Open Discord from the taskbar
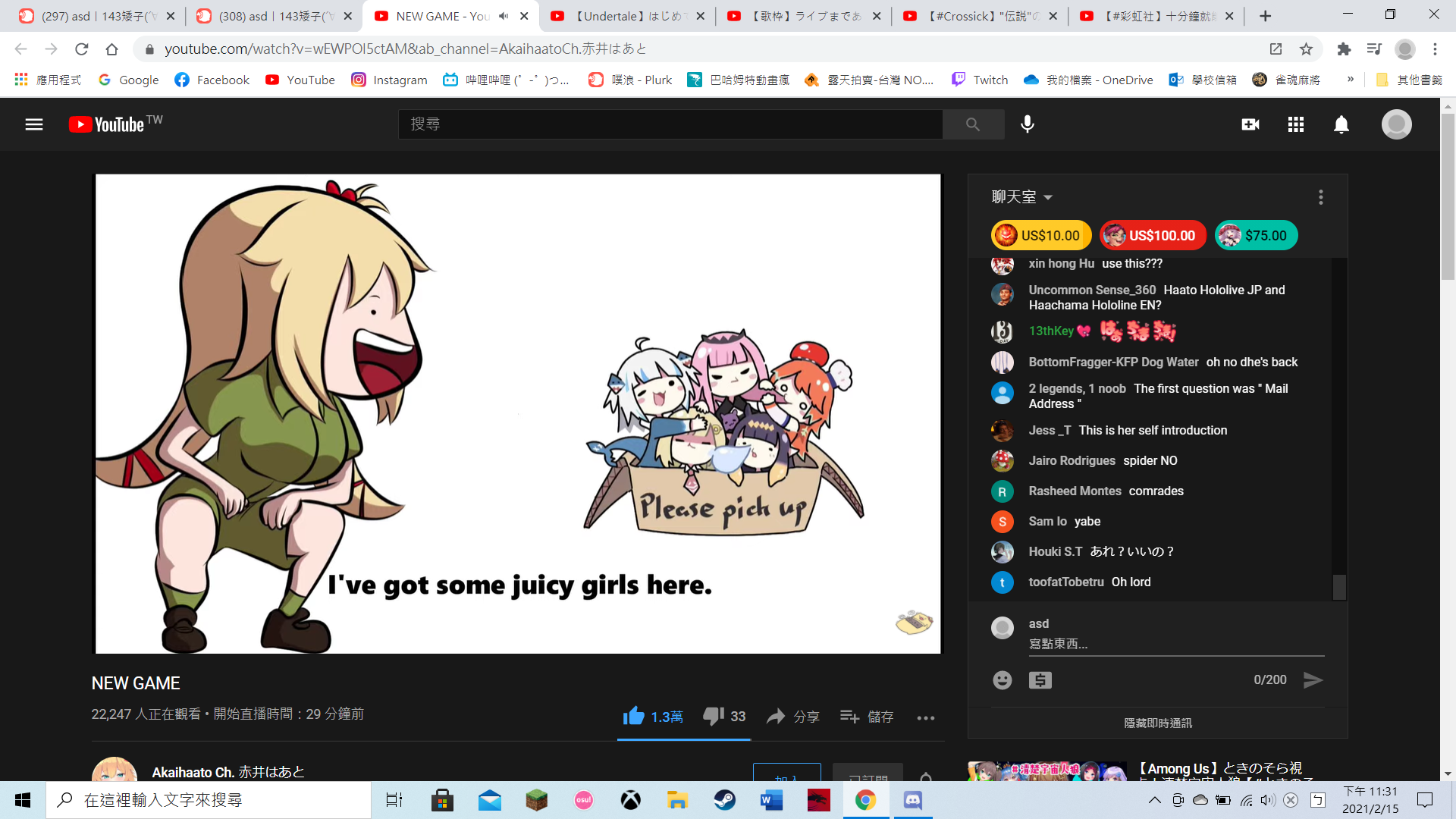Image resolution: width=1456 pixels, height=819 pixels. [x=912, y=800]
